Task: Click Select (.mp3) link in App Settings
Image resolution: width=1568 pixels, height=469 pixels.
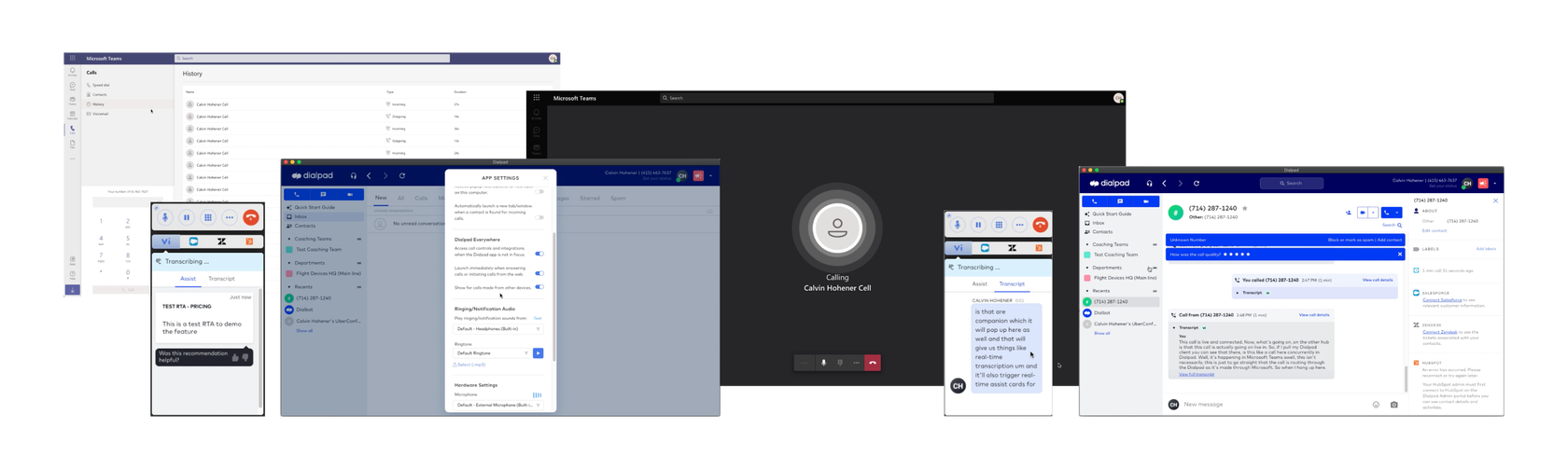Action: coord(469,365)
